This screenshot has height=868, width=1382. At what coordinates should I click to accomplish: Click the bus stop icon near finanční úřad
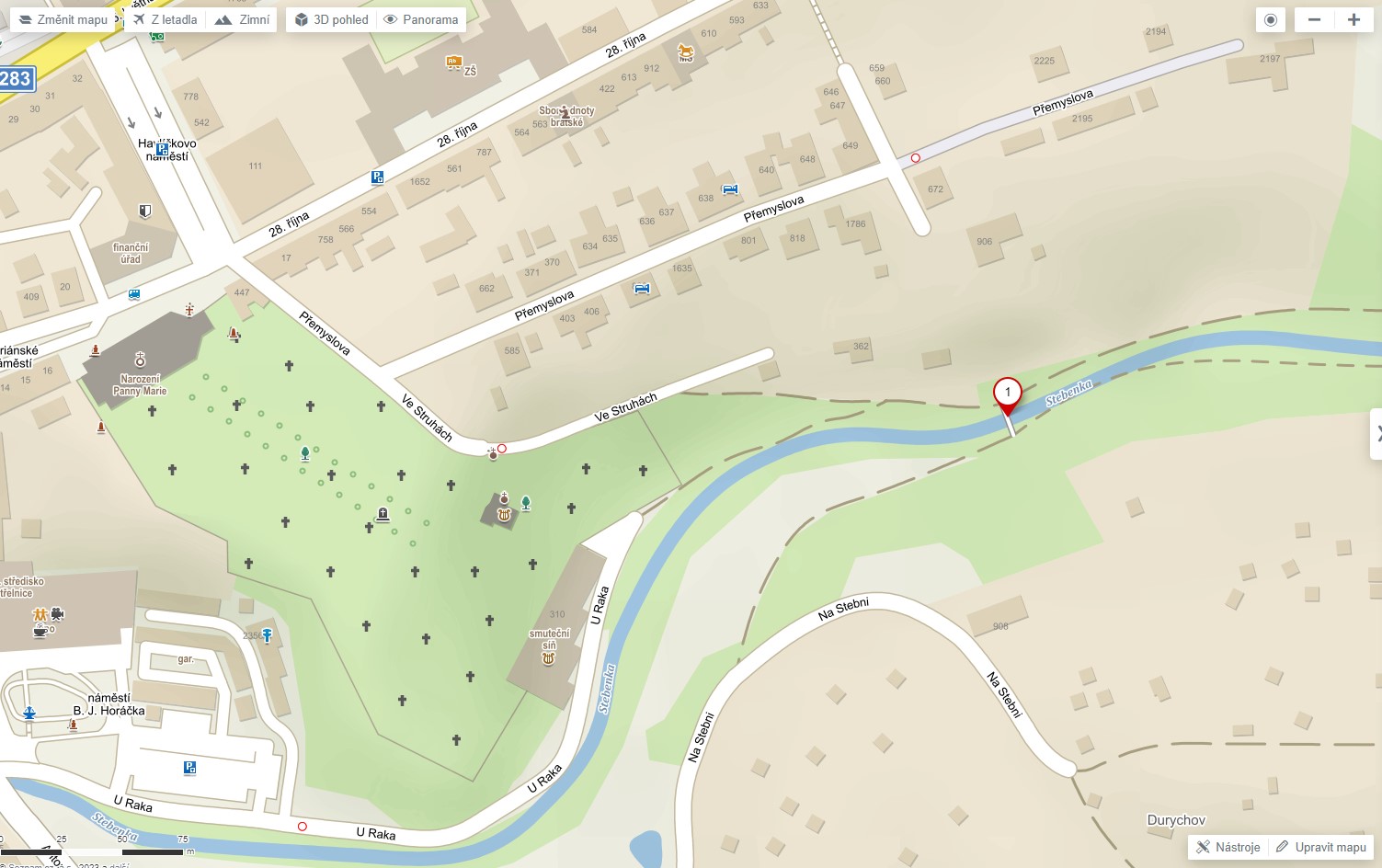(134, 295)
